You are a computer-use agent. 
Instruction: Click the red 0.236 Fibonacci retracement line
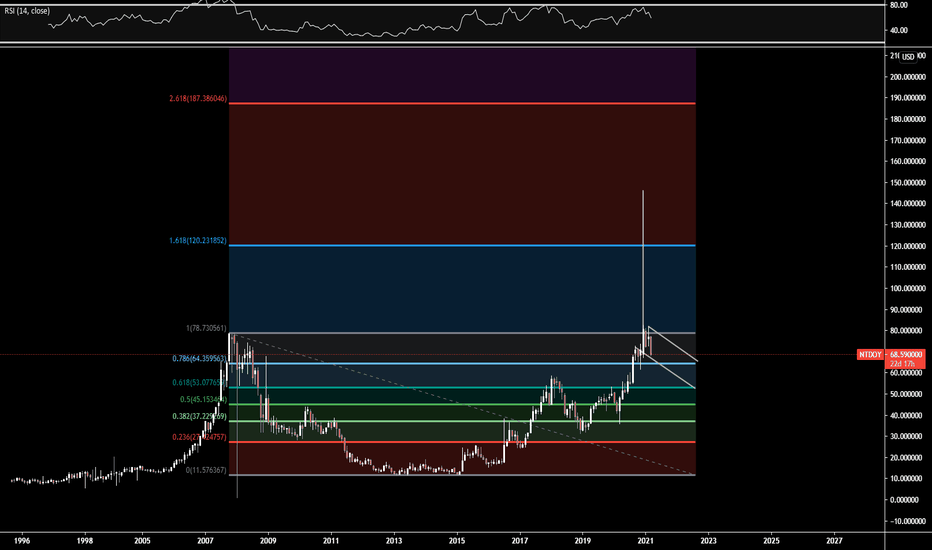[x=462, y=442]
